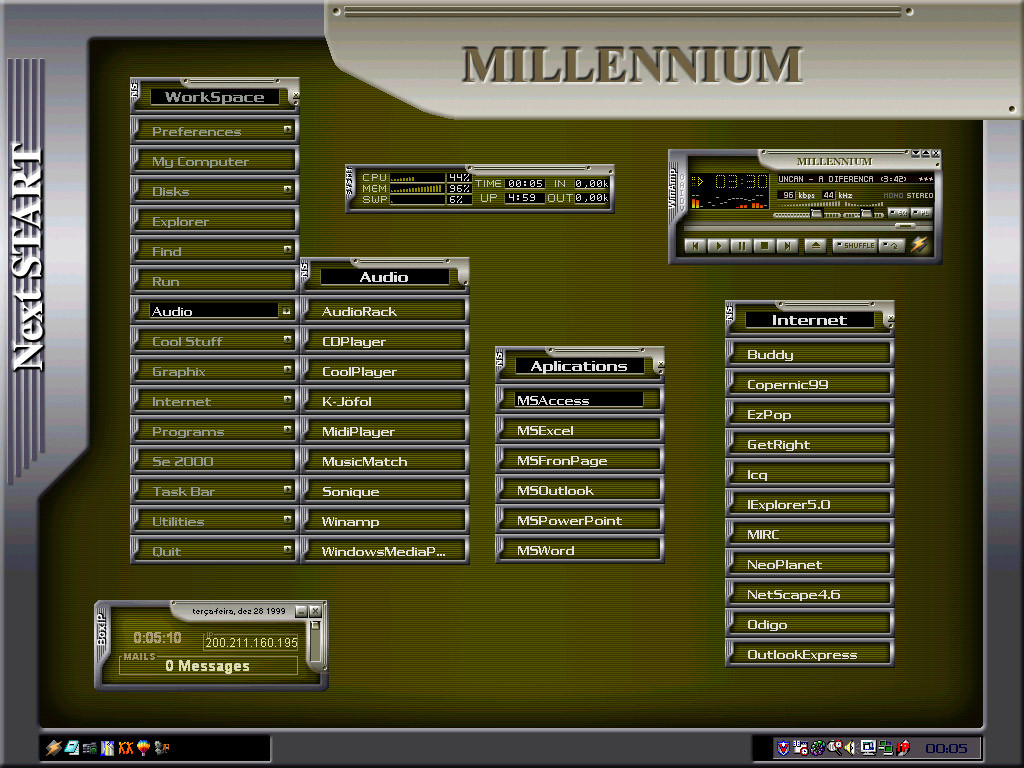Click speaker volume icon in system tray
Viewport: 1024px width, 768px height.
click(849, 748)
